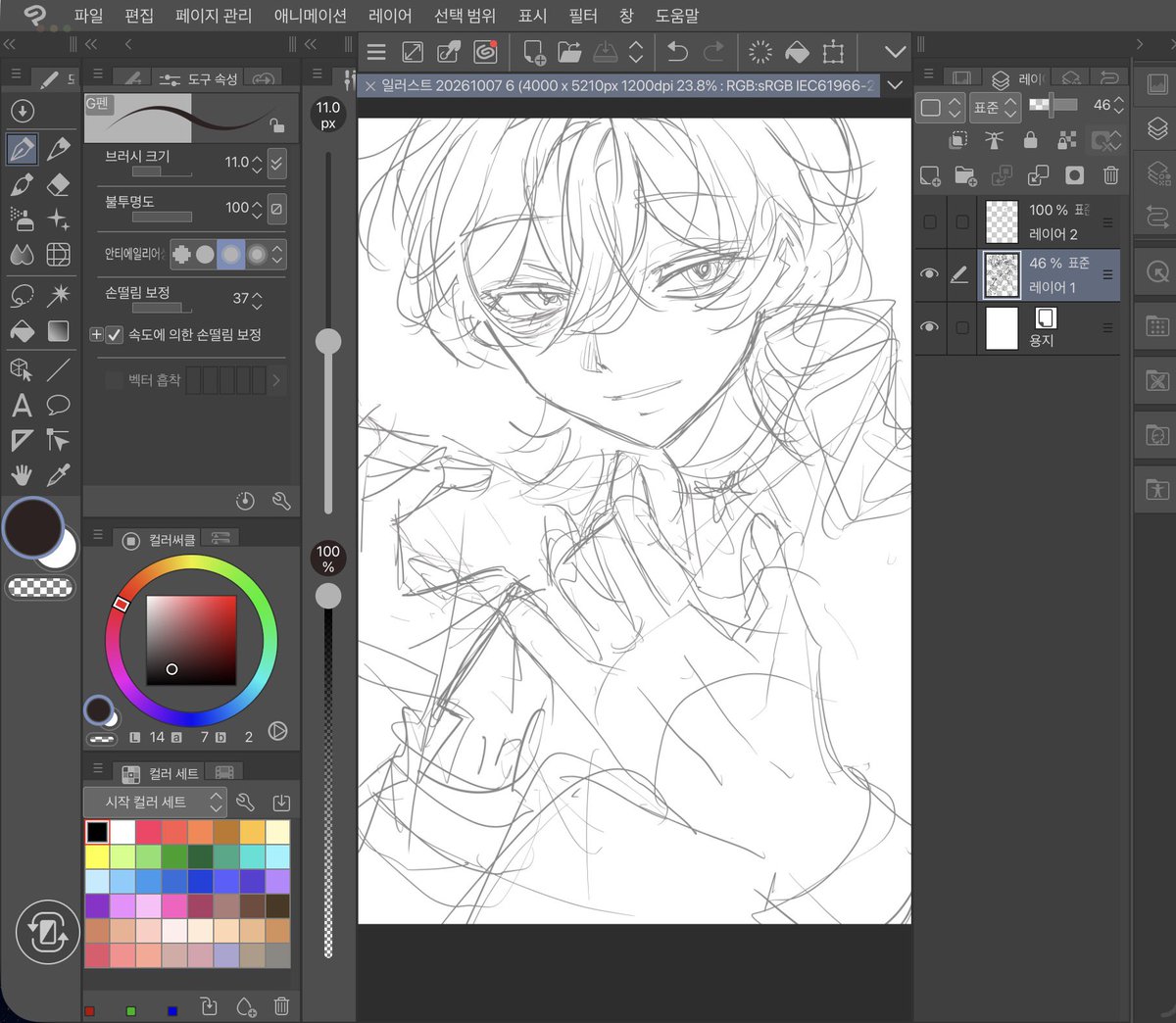Image resolution: width=1176 pixels, height=1023 pixels.
Task: Select the Brush tool
Action: click(x=22, y=184)
